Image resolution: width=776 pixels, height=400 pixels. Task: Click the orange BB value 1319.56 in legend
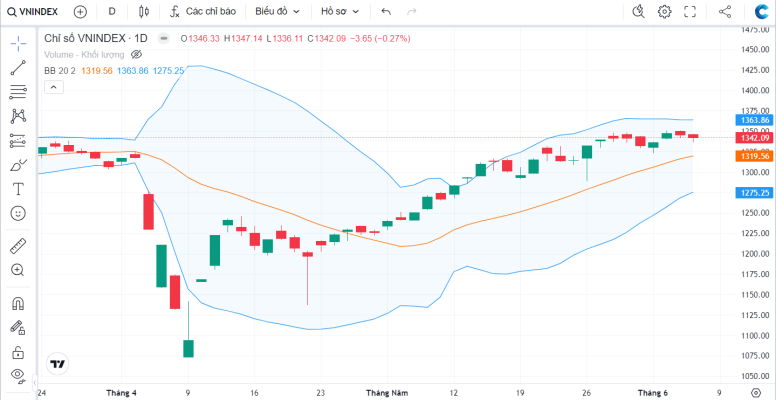[97, 71]
